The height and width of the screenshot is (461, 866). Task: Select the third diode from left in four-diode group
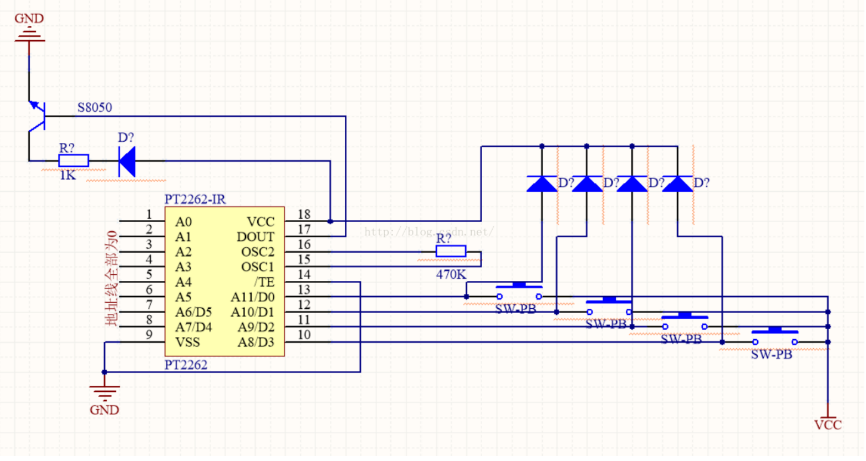[x=632, y=184]
